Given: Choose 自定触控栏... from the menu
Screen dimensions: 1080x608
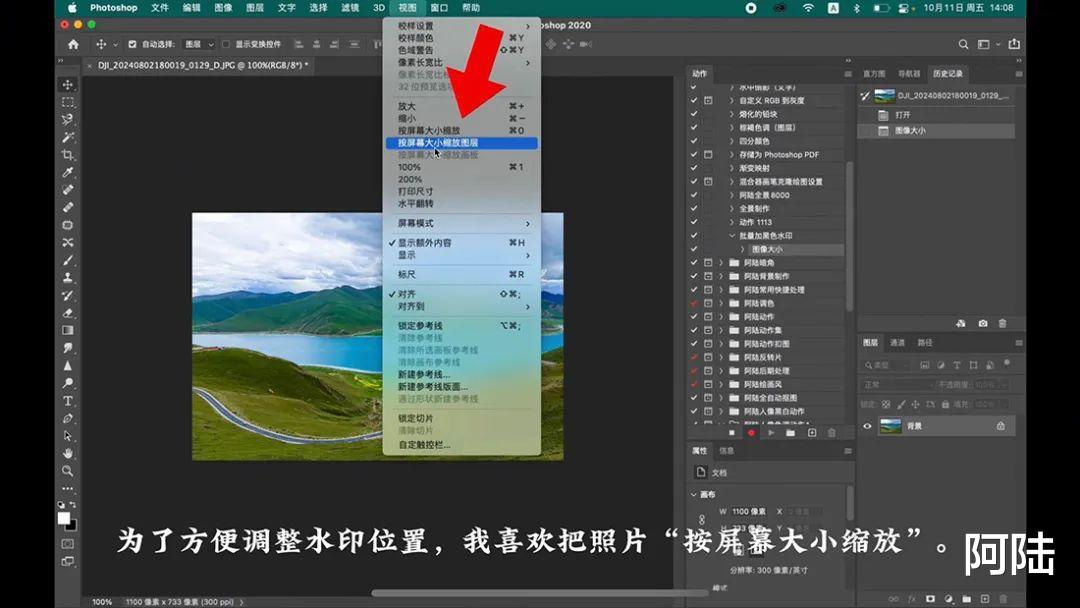Looking at the screenshot, I should pos(461,445).
